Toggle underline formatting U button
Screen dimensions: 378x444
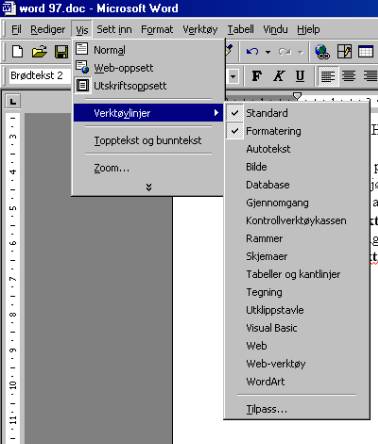tap(300, 76)
